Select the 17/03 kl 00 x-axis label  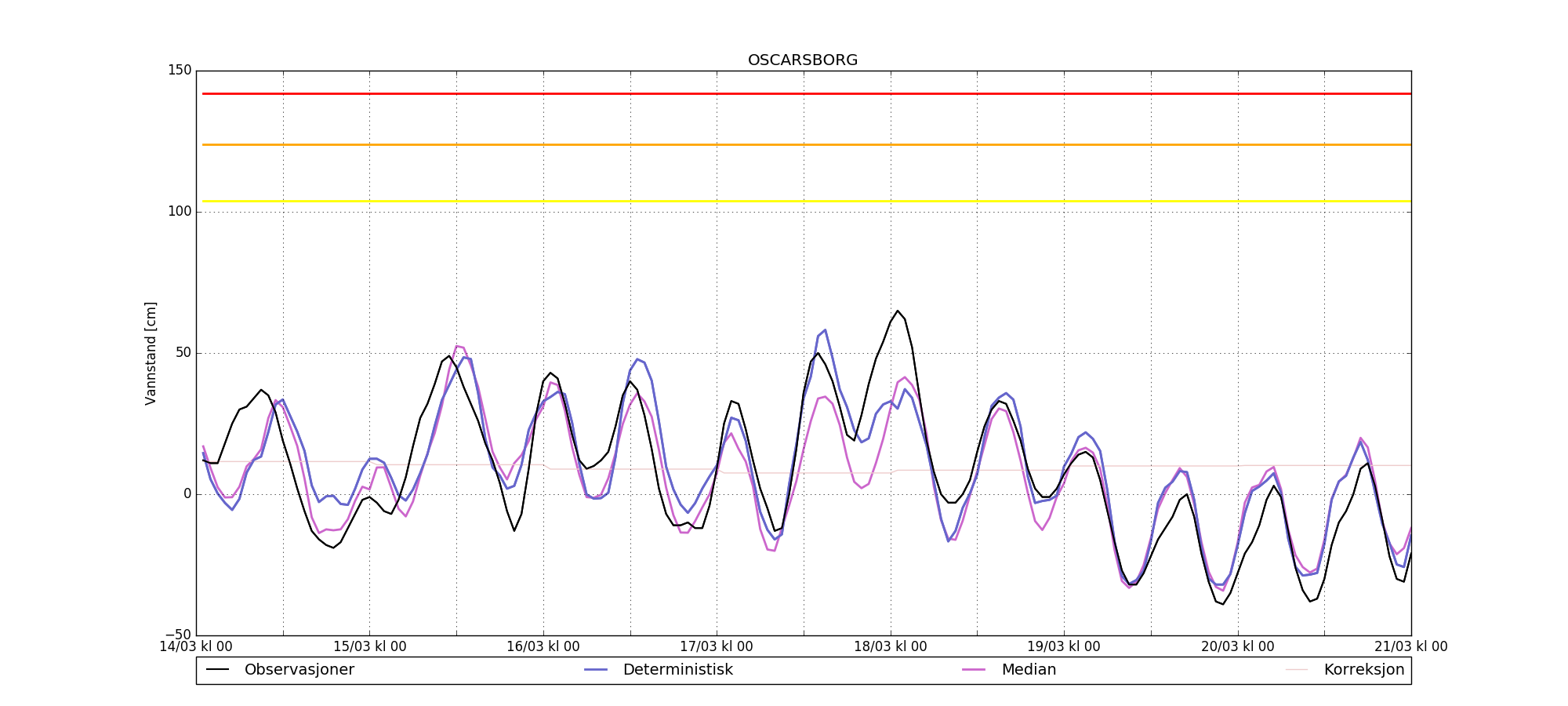(x=717, y=647)
